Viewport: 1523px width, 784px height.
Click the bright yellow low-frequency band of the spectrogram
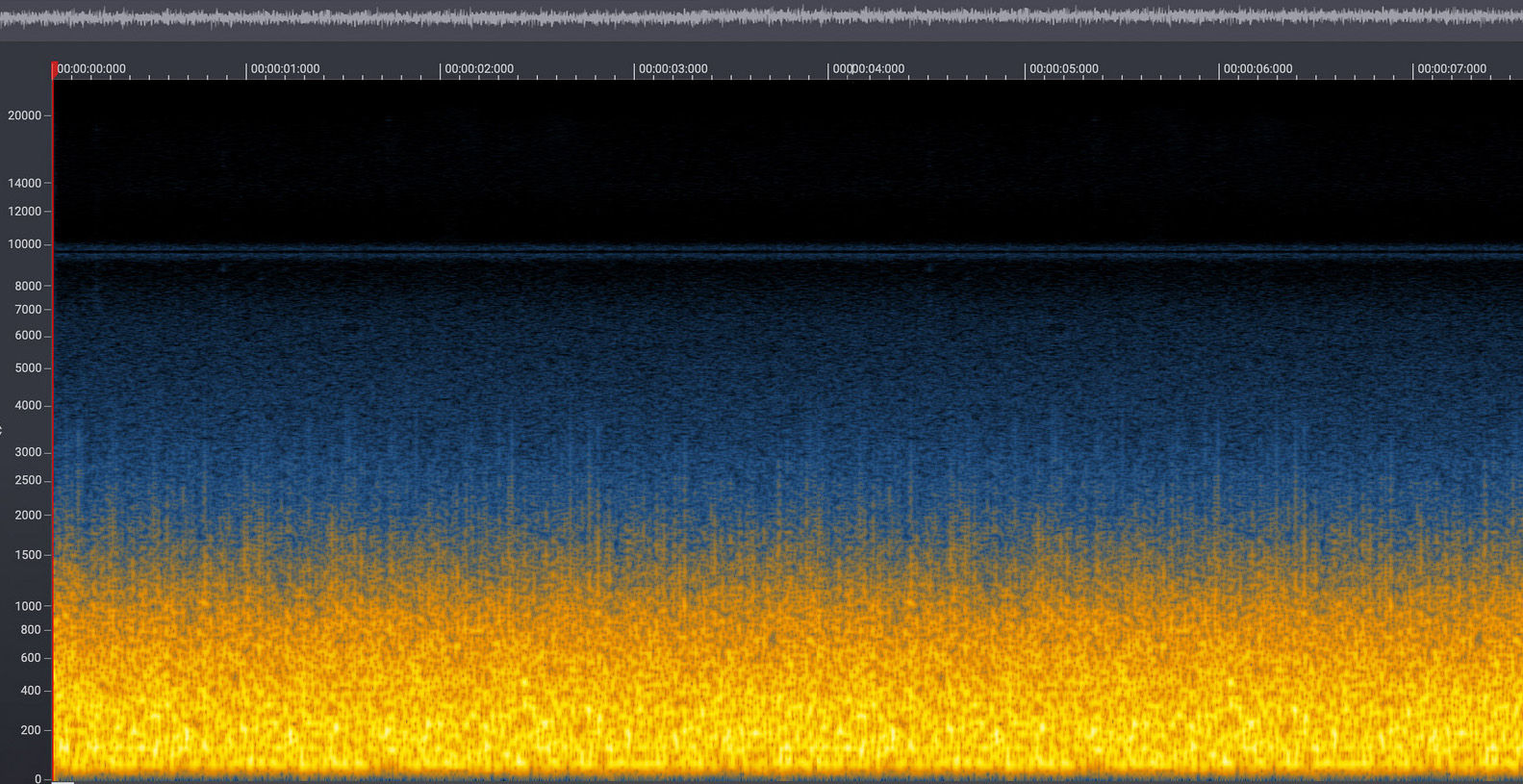(770, 741)
